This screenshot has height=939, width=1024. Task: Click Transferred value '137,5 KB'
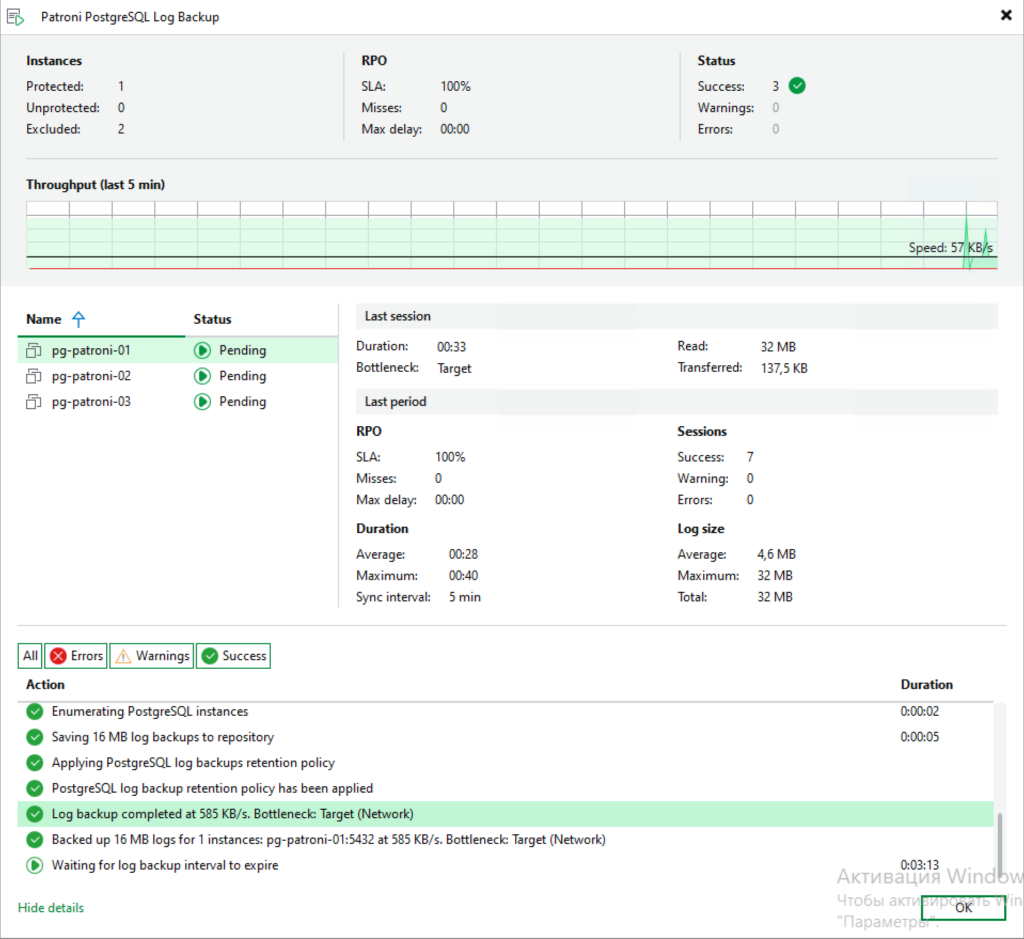[x=784, y=368]
